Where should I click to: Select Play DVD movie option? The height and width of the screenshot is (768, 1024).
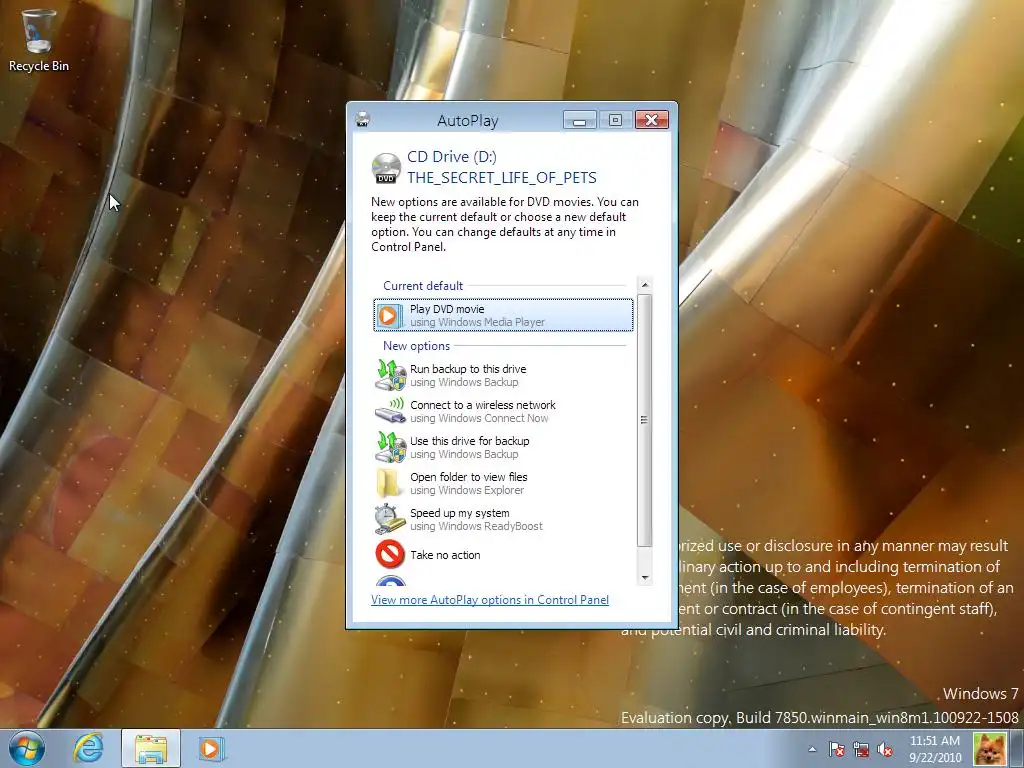tap(503, 315)
